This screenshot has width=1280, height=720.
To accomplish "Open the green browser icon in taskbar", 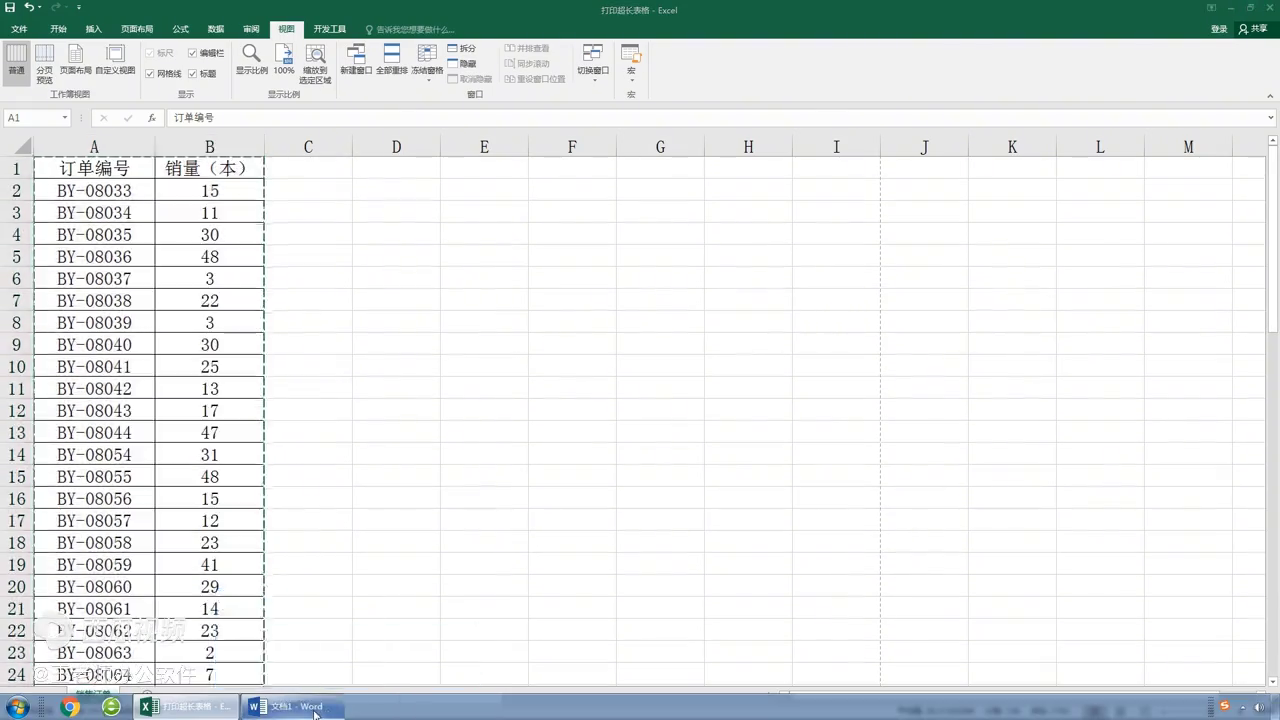I will (x=111, y=707).
